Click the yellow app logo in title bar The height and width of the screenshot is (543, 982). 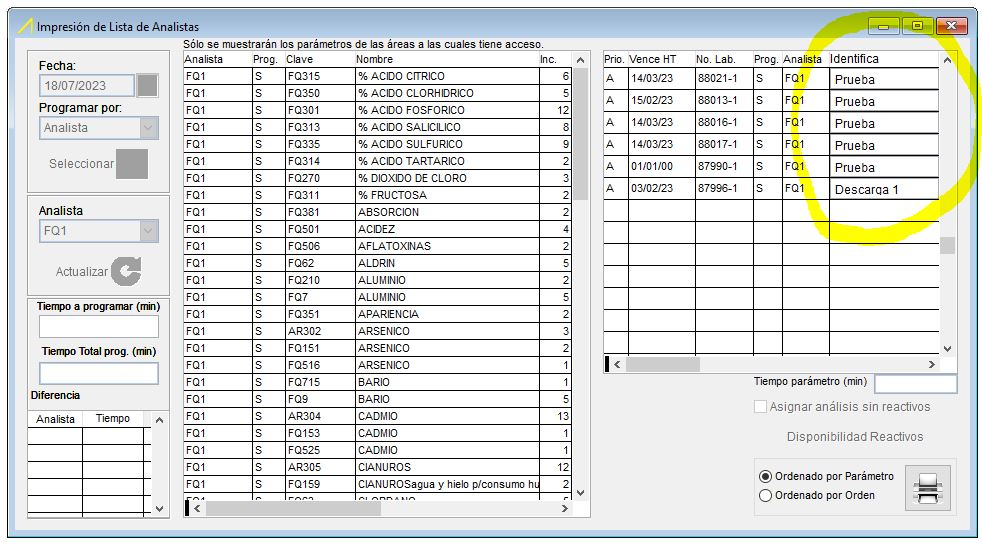click(26, 26)
